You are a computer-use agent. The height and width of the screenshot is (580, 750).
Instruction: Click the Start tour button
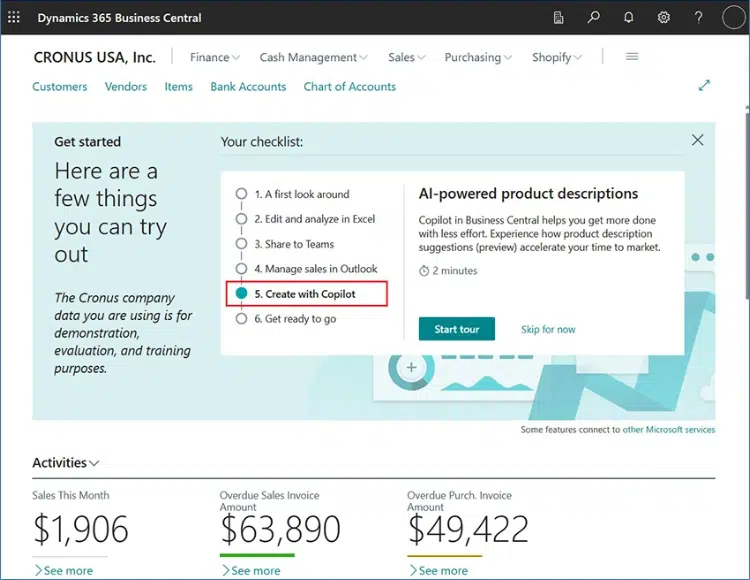(457, 329)
